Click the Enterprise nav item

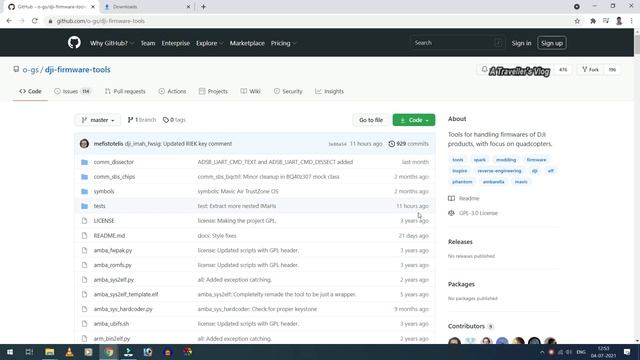[x=176, y=43]
